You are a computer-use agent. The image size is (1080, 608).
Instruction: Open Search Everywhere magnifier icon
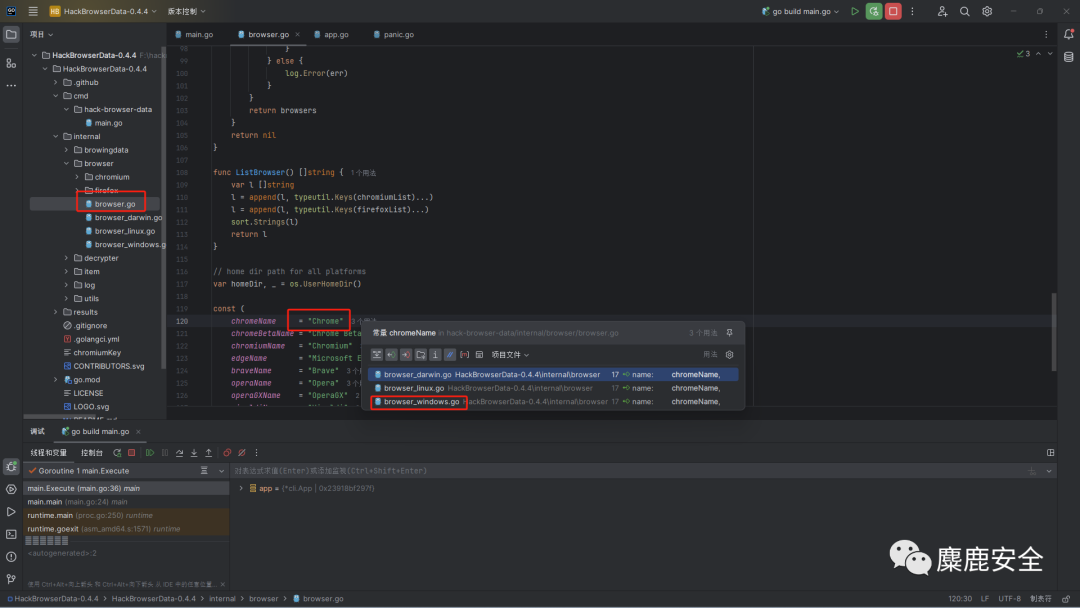pyautogui.click(x=964, y=11)
